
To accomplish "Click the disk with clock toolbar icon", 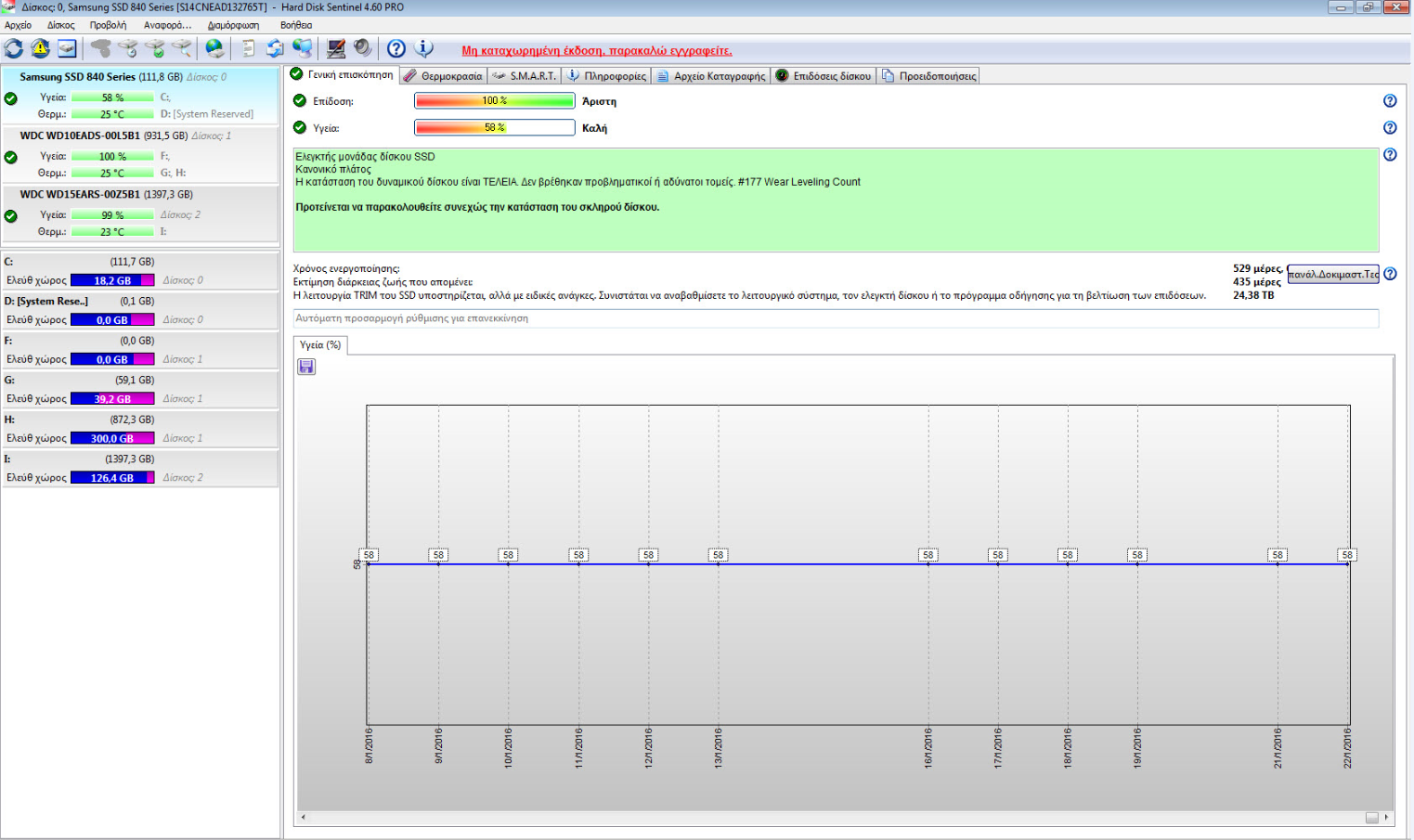I will click(x=128, y=48).
